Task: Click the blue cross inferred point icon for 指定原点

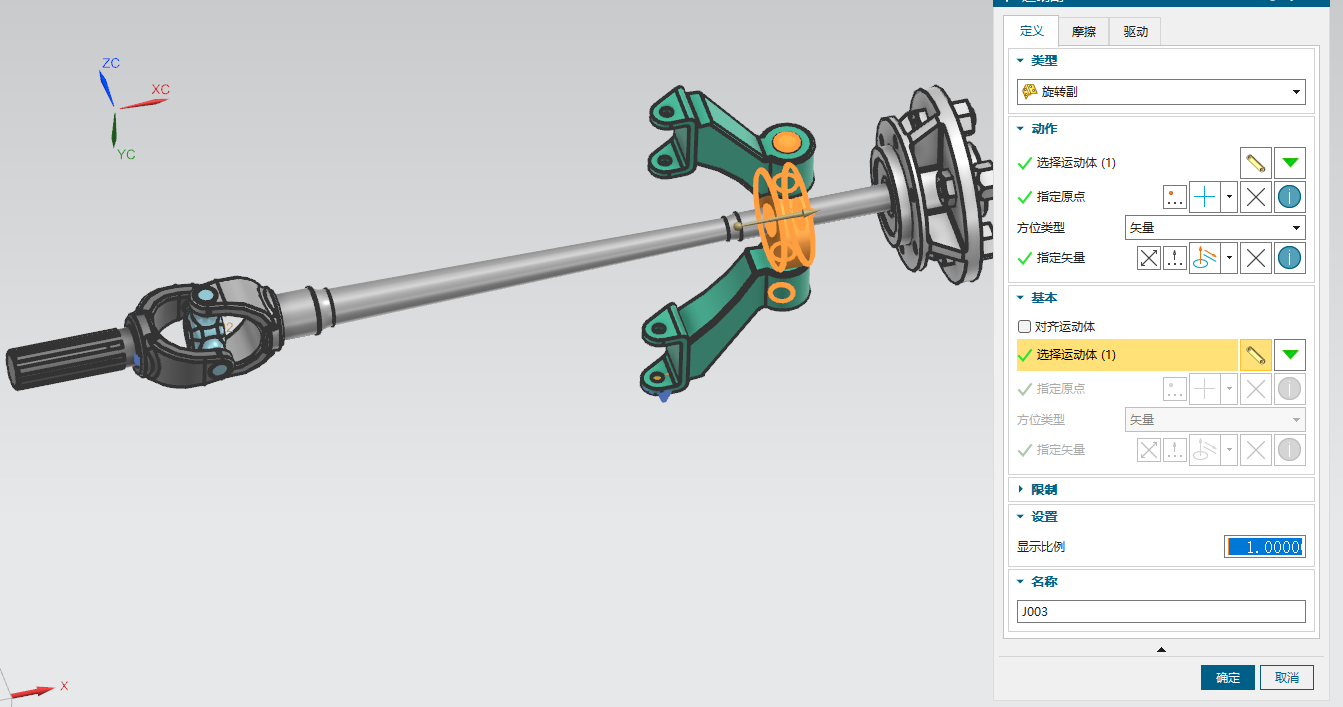Action: coord(1206,198)
